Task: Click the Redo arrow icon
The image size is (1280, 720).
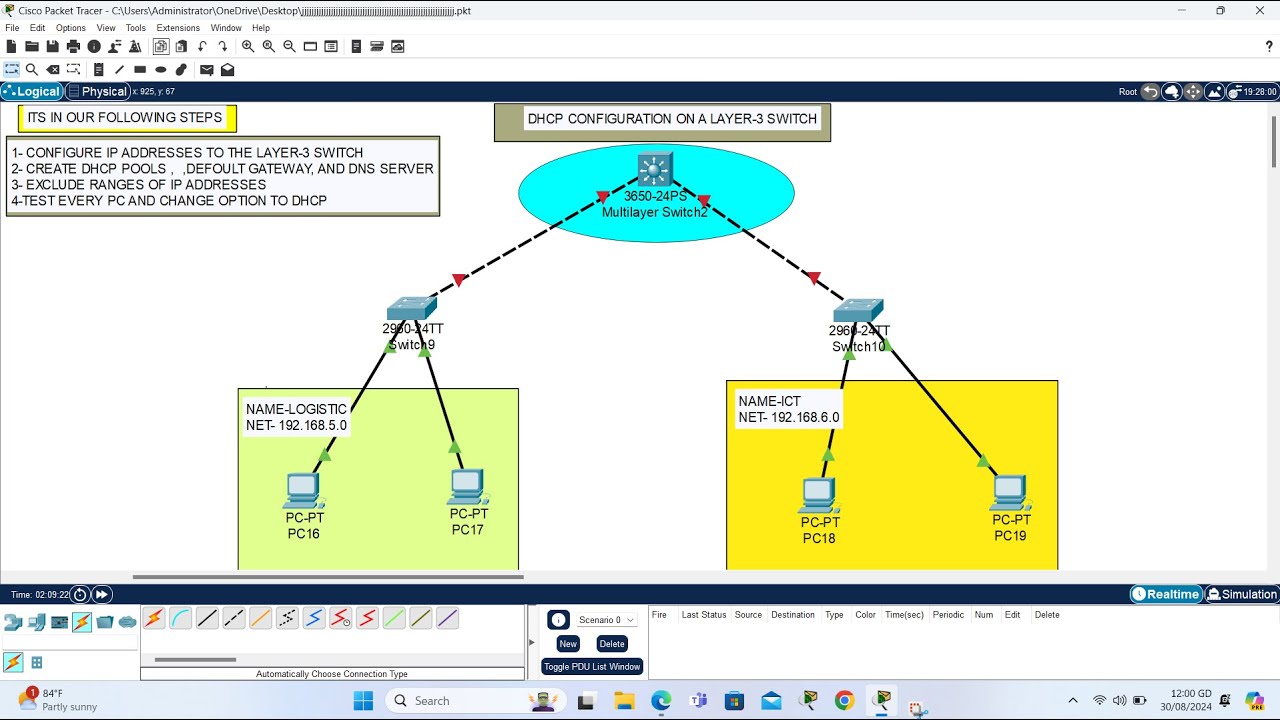Action: [222, 46]
